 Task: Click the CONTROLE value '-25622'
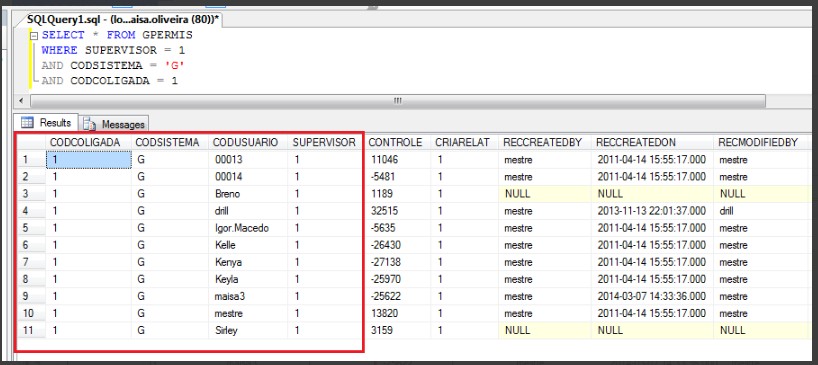click(398, 296)
